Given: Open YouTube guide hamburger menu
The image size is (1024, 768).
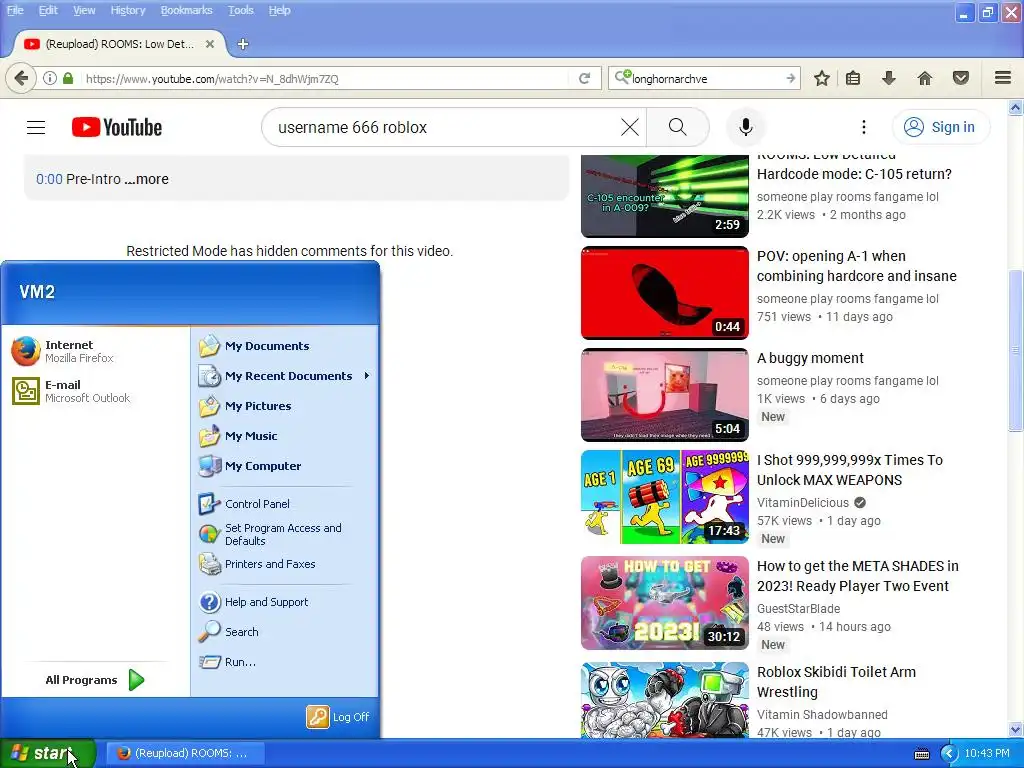Looking at the screenshot, I should 36,127.
